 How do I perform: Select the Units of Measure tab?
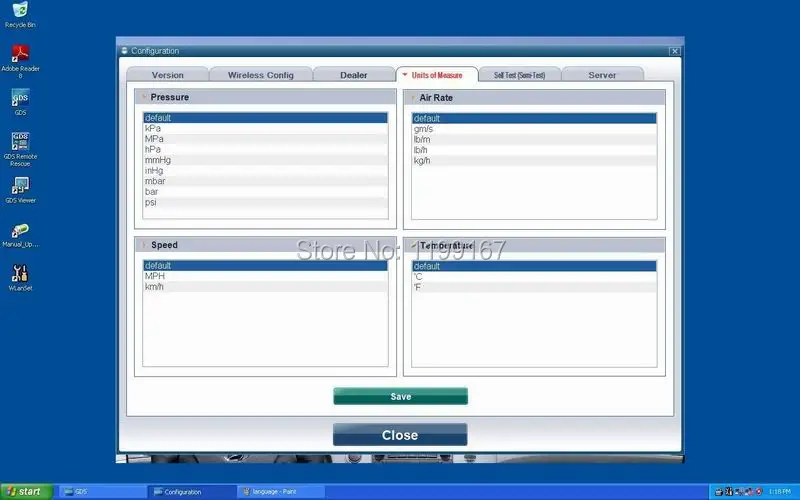(x=437, y=75)
